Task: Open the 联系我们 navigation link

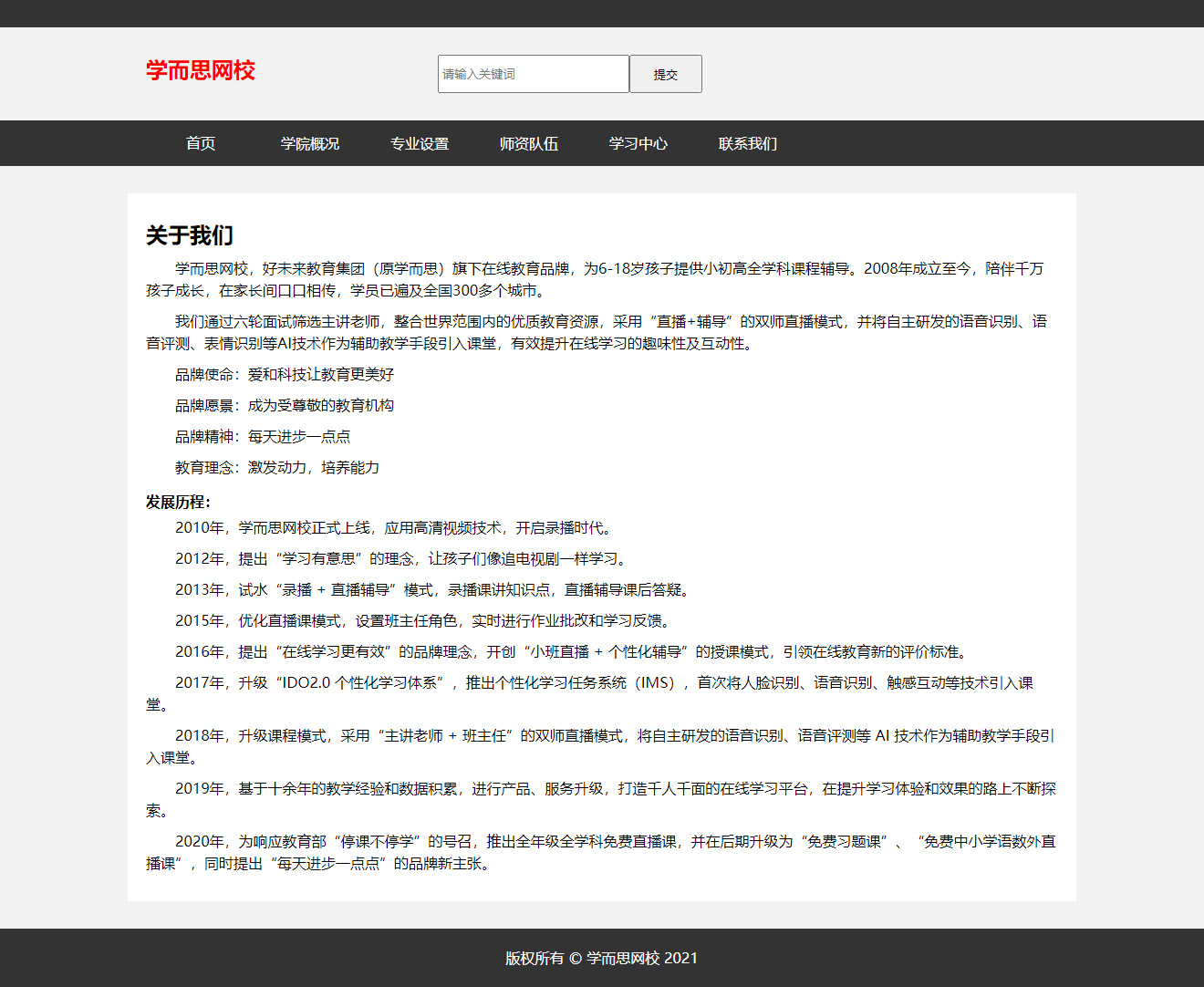Action: pos(748,143)
